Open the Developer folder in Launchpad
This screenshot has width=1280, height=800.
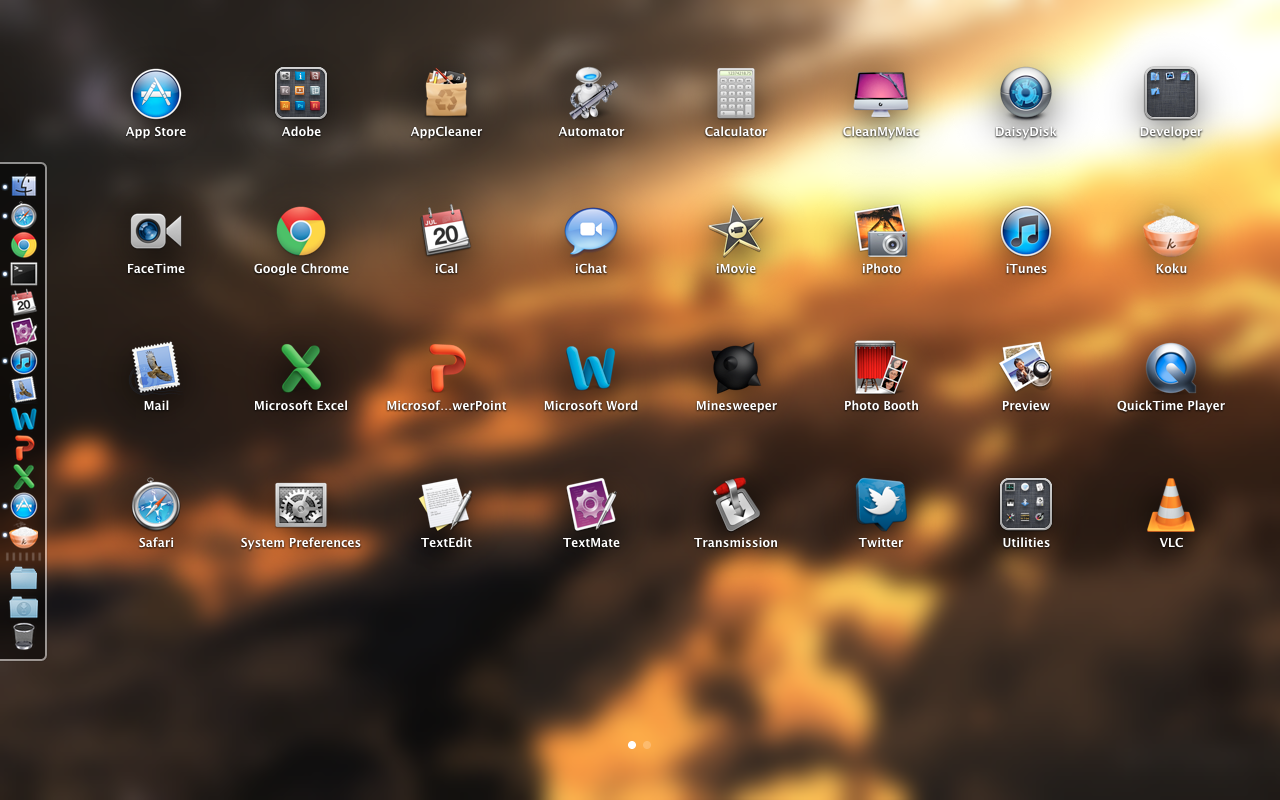point(1171,94)
